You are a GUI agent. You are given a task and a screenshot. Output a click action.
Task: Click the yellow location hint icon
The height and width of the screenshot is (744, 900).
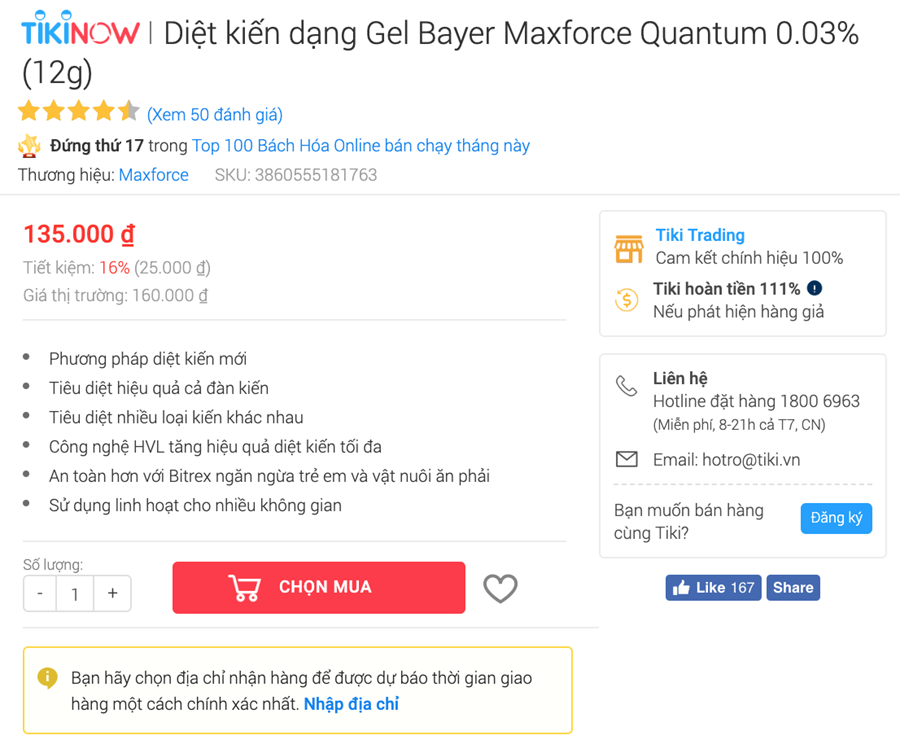pos(47,678)
